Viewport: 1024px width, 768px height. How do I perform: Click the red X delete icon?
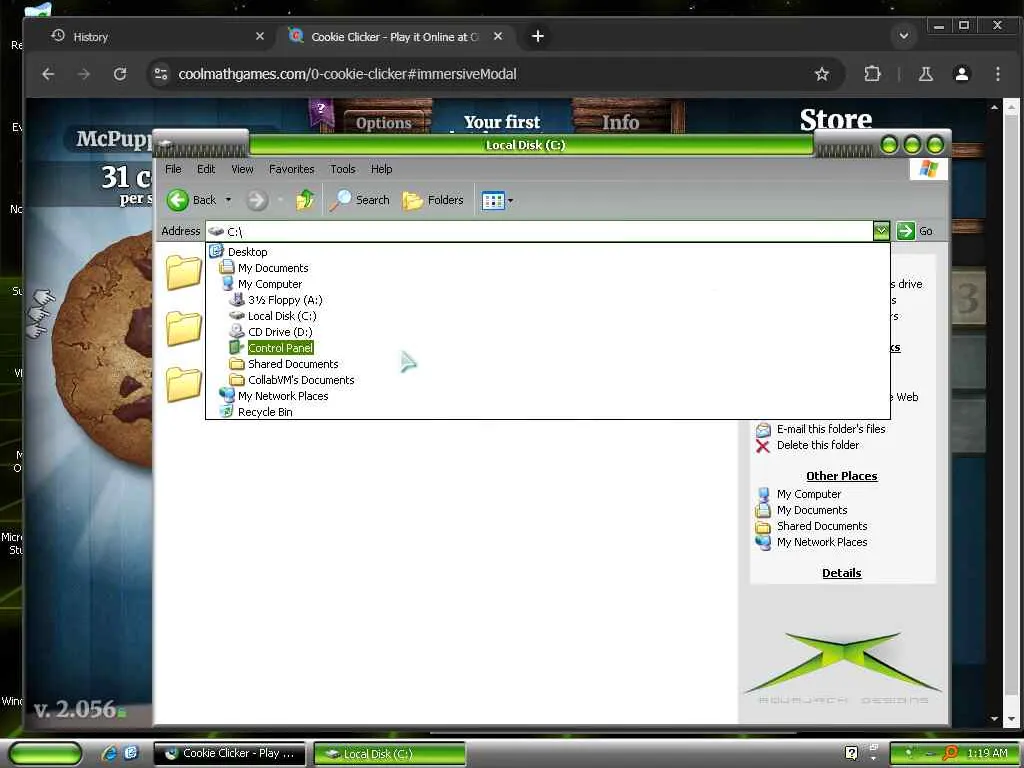[763, 446]
